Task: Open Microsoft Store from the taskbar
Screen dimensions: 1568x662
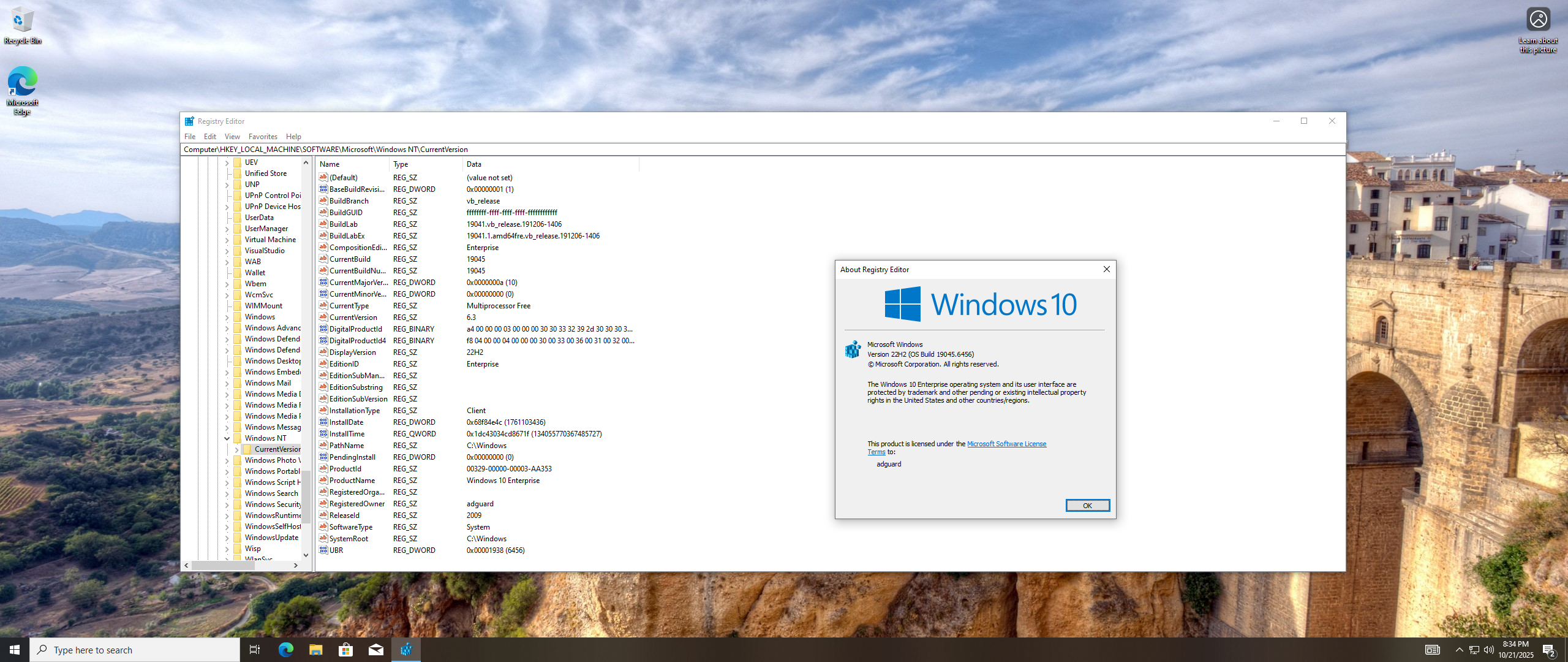Action: tap(345, 650)
